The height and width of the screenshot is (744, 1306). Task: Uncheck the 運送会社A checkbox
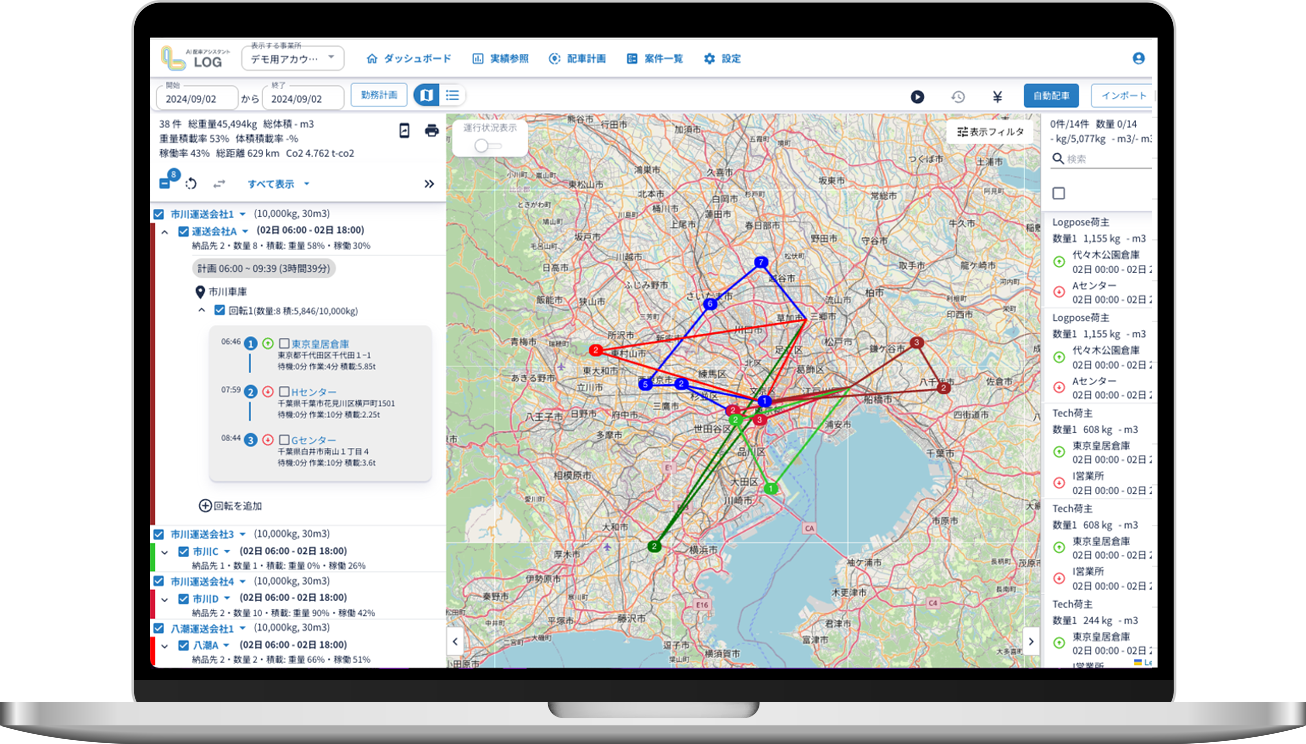(x=183, y=231)
